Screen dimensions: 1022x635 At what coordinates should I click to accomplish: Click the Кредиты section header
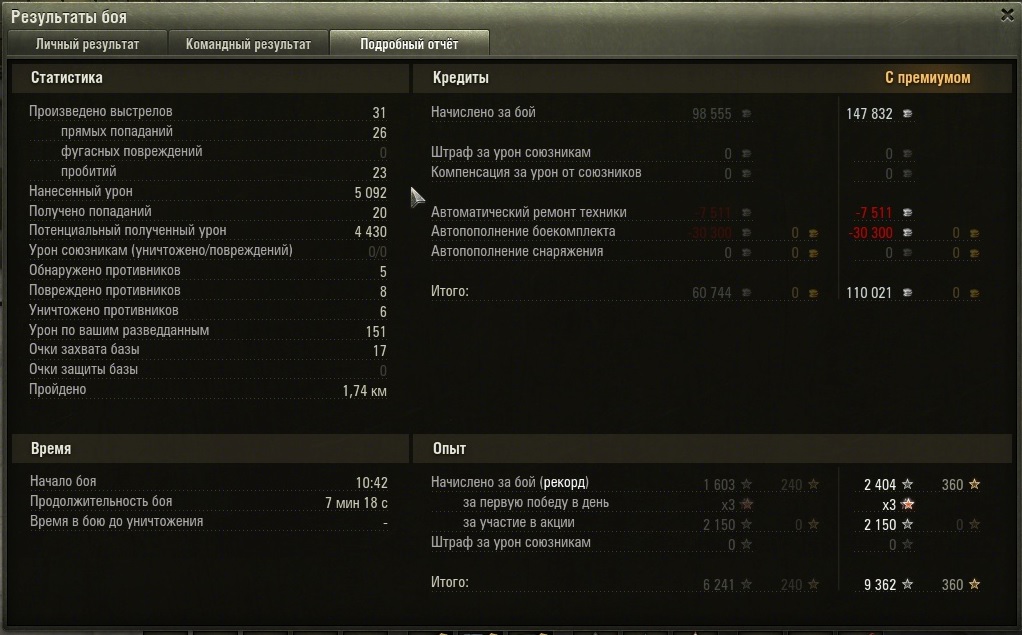[461, 78]
